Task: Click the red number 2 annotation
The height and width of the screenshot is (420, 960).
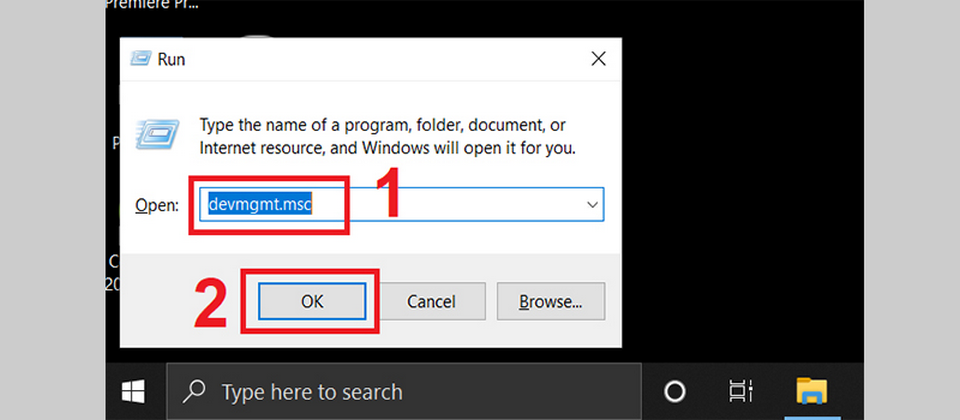Action: (211, 302)
